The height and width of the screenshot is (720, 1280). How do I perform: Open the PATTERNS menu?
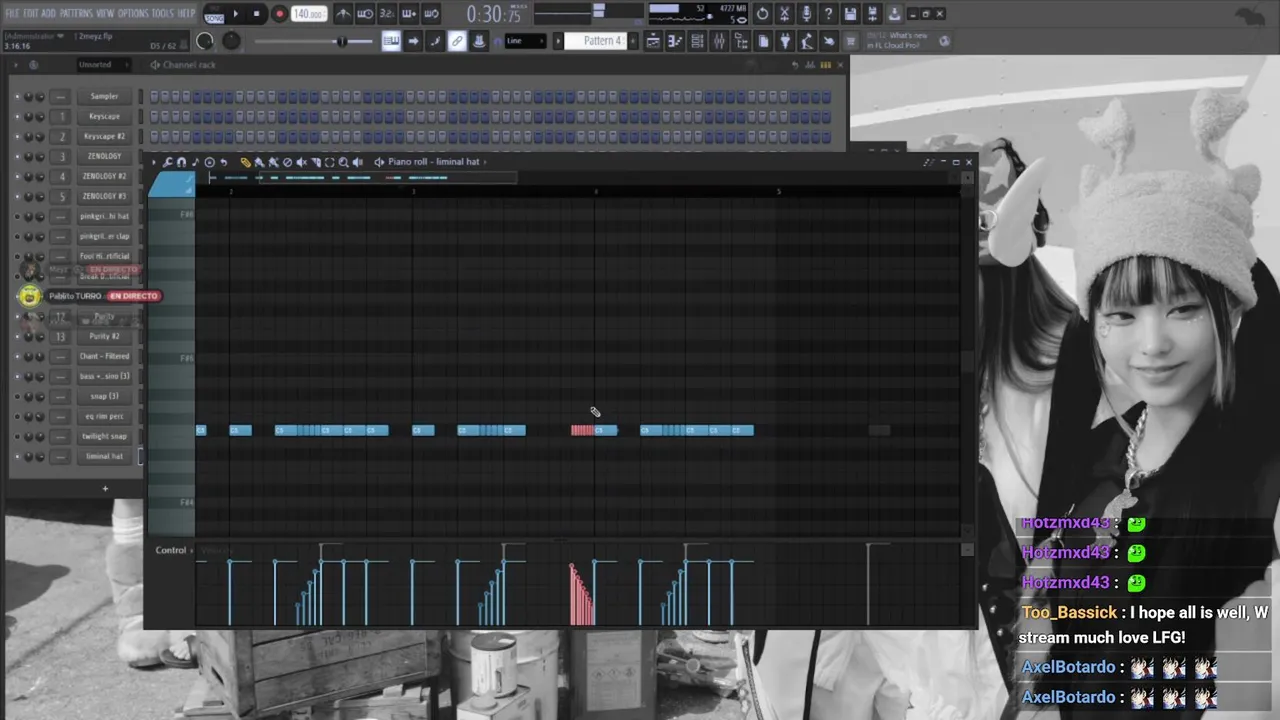[x=76, y=13]
